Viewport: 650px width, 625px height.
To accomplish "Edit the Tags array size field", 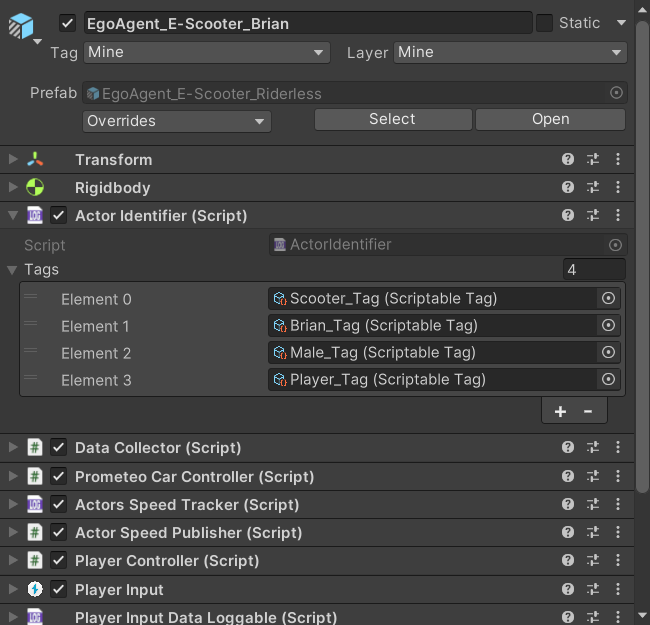I will 594,270.
